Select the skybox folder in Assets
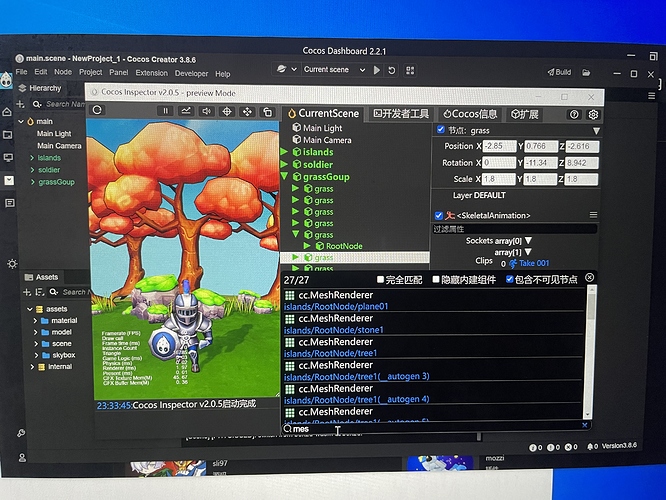This screenshot has width=666, height=500. click(64, 355)
